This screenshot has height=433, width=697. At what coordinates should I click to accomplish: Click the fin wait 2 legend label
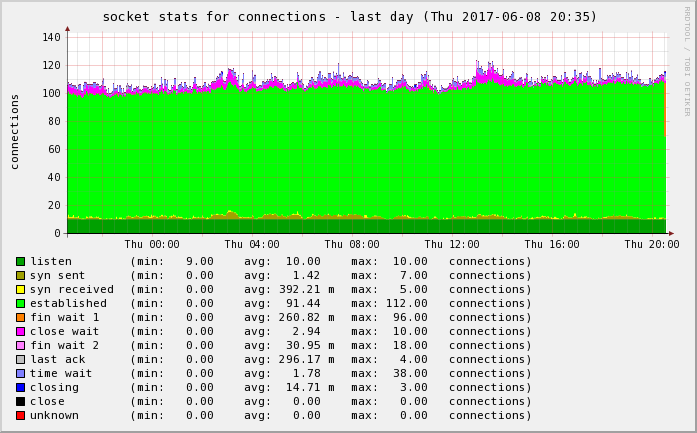tap(64, 345)
